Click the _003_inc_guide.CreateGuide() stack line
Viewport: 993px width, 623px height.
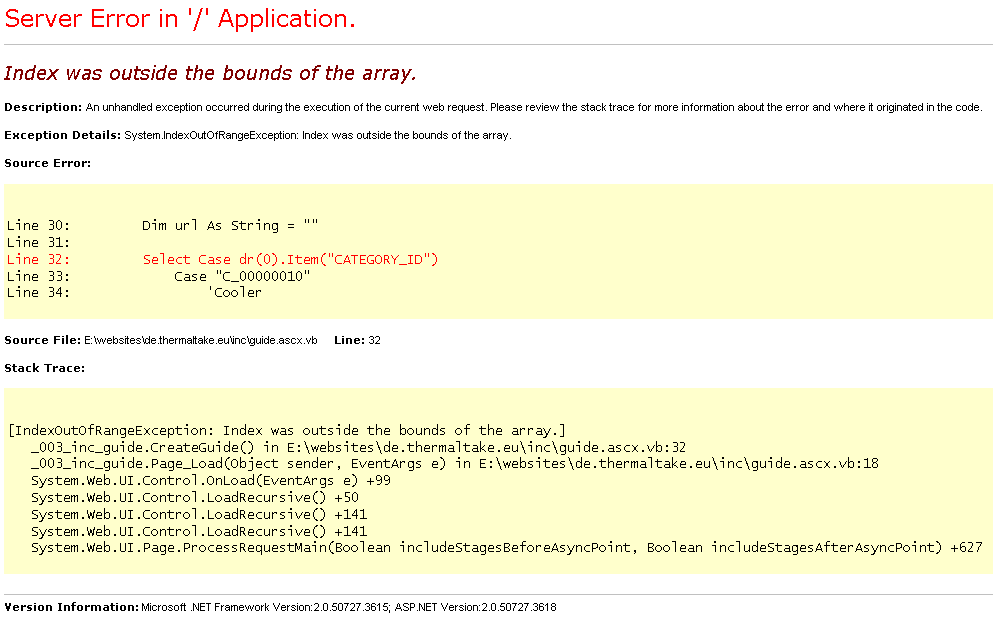coord(358,448)
